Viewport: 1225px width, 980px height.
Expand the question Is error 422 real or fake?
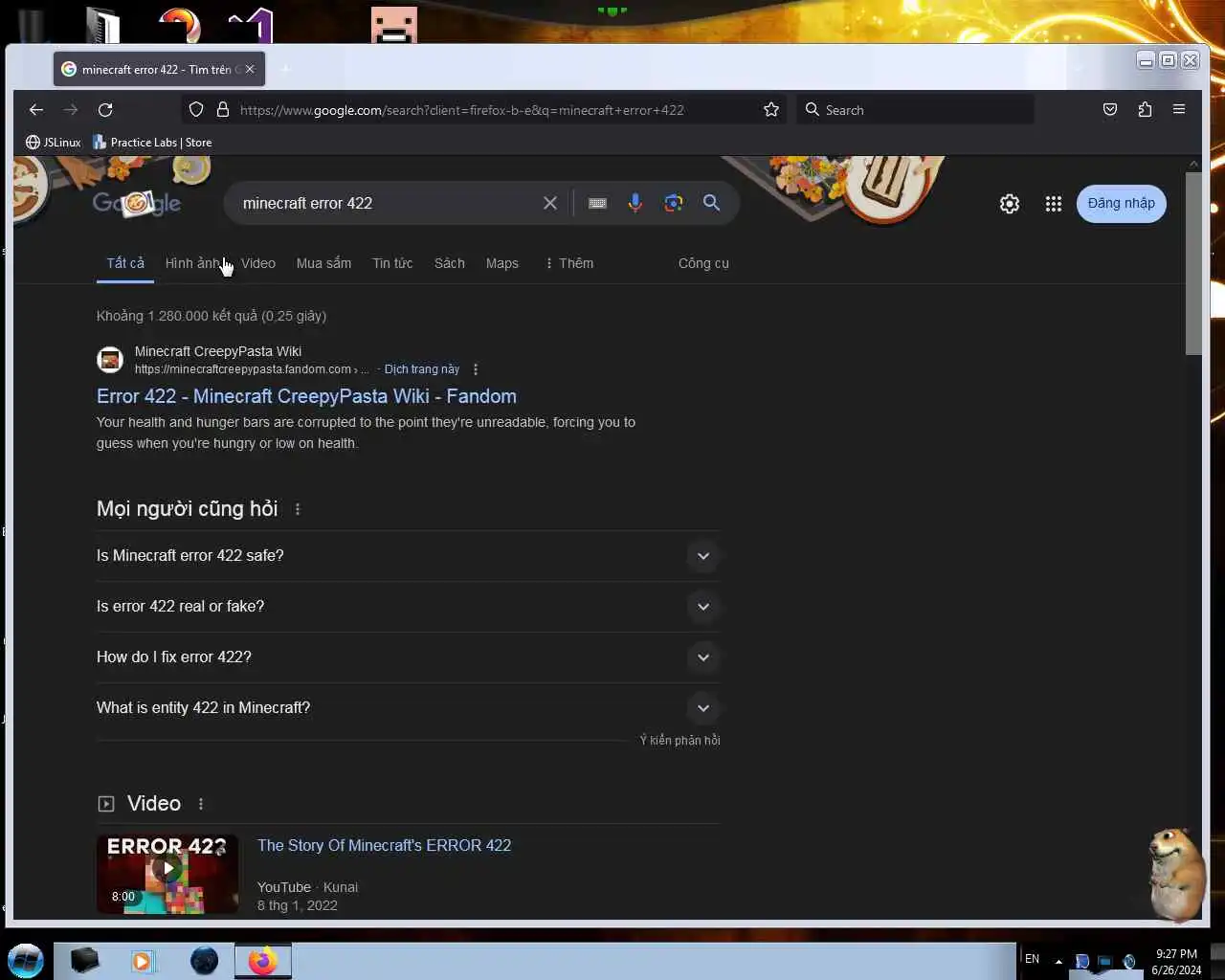409,607
